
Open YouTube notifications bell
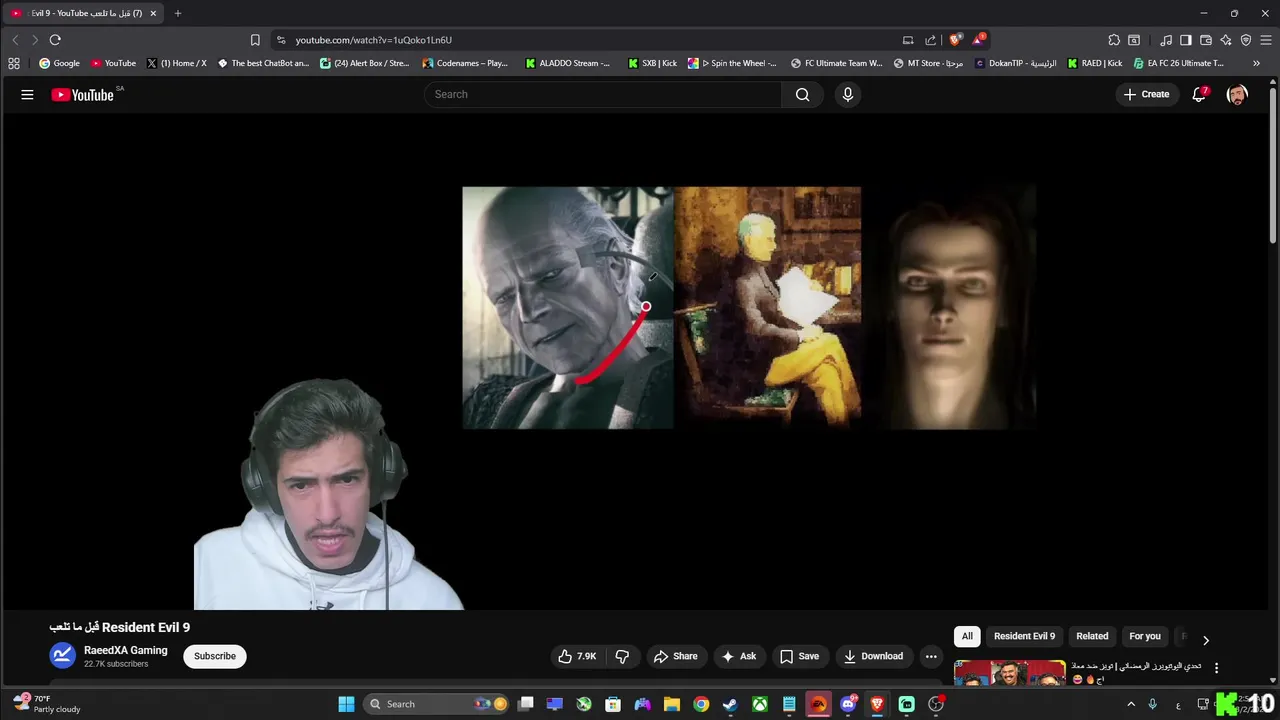tap(1199, 94)
